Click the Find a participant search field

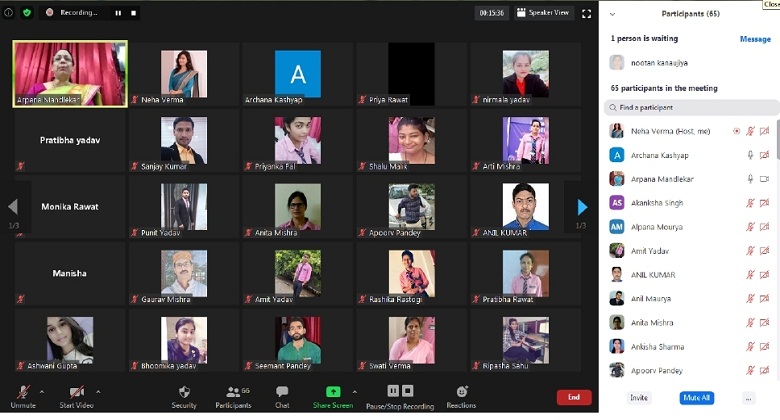pyautogui.click(x=692, y=107)
